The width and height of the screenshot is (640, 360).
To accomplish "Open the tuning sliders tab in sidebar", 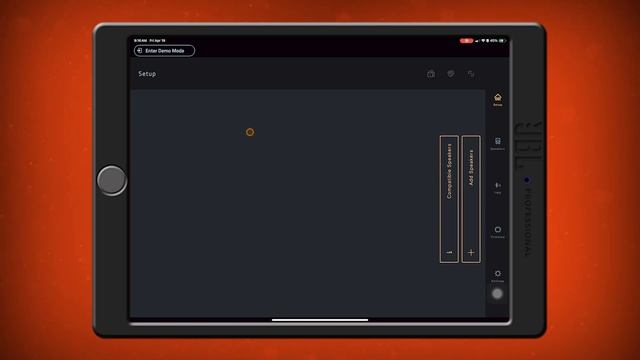I will pos(498,188).
